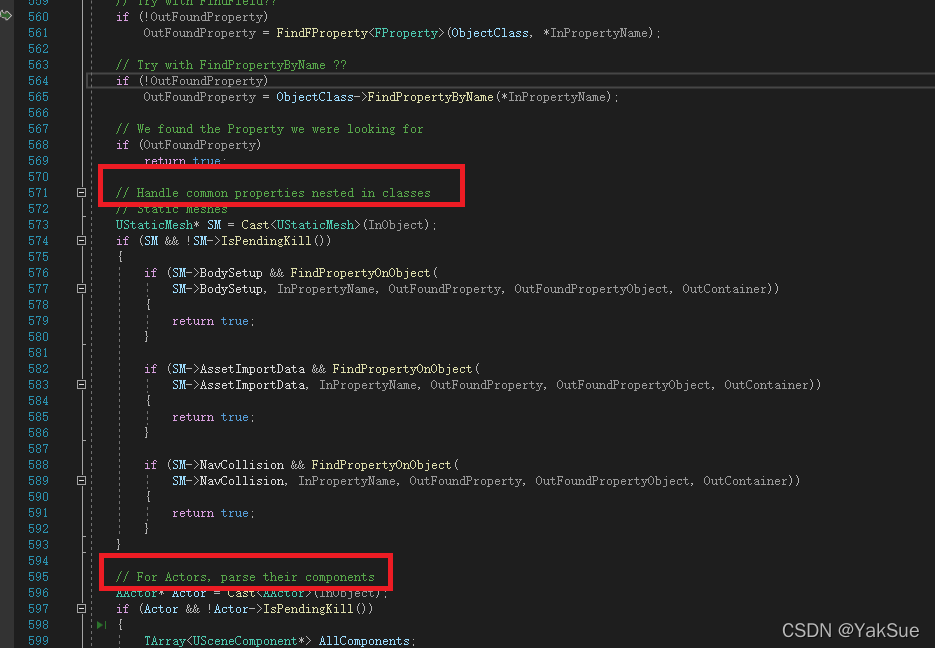935x648 pixels.
Task: Click 'if (OutFoundProperty)' on line 568
Action: (188, 145)
